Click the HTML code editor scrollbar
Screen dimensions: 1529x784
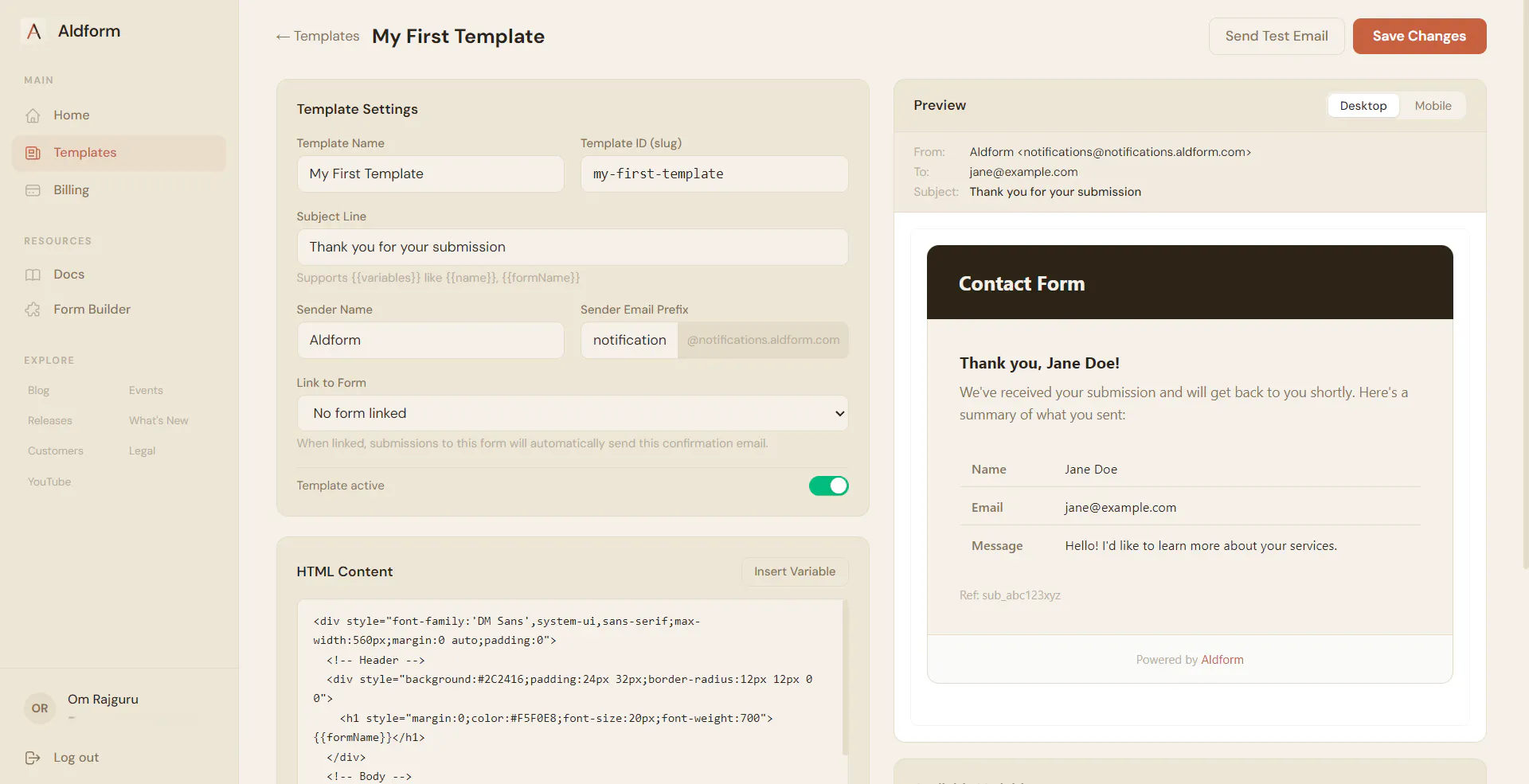coord(845,677)
